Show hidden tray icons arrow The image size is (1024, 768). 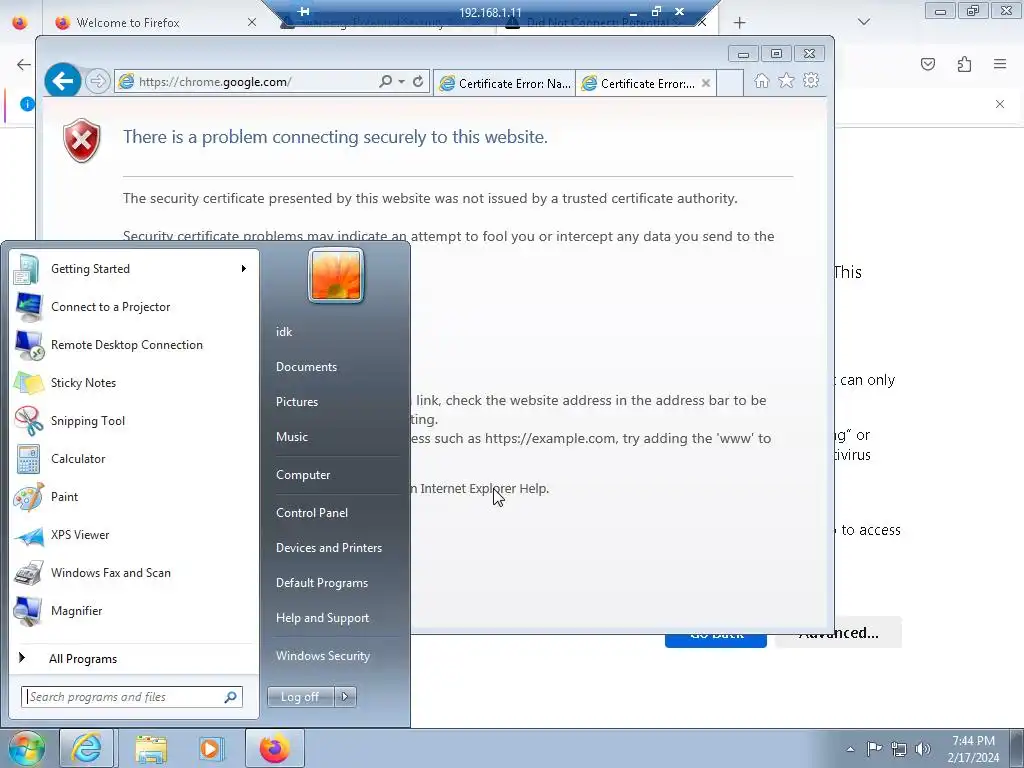(x=850, y=749)
